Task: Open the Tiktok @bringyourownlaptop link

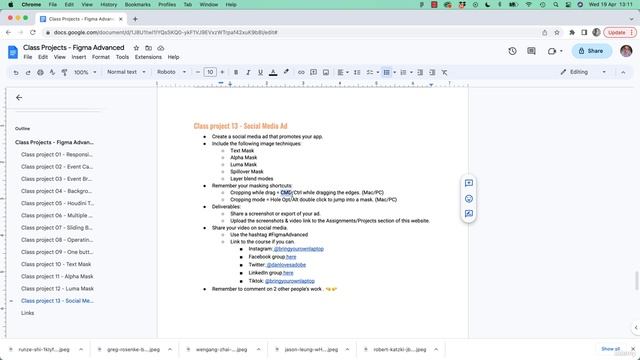Action: [290, 281]
